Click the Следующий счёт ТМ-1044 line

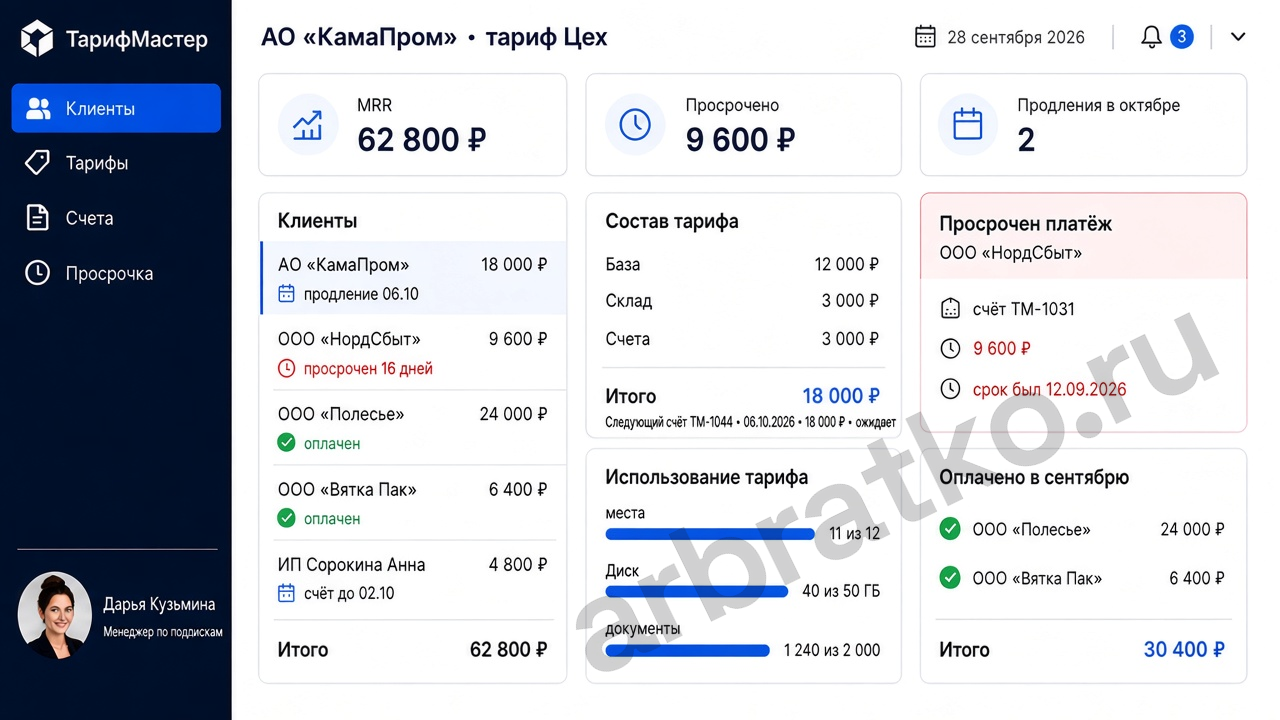[x=750, y=422]
